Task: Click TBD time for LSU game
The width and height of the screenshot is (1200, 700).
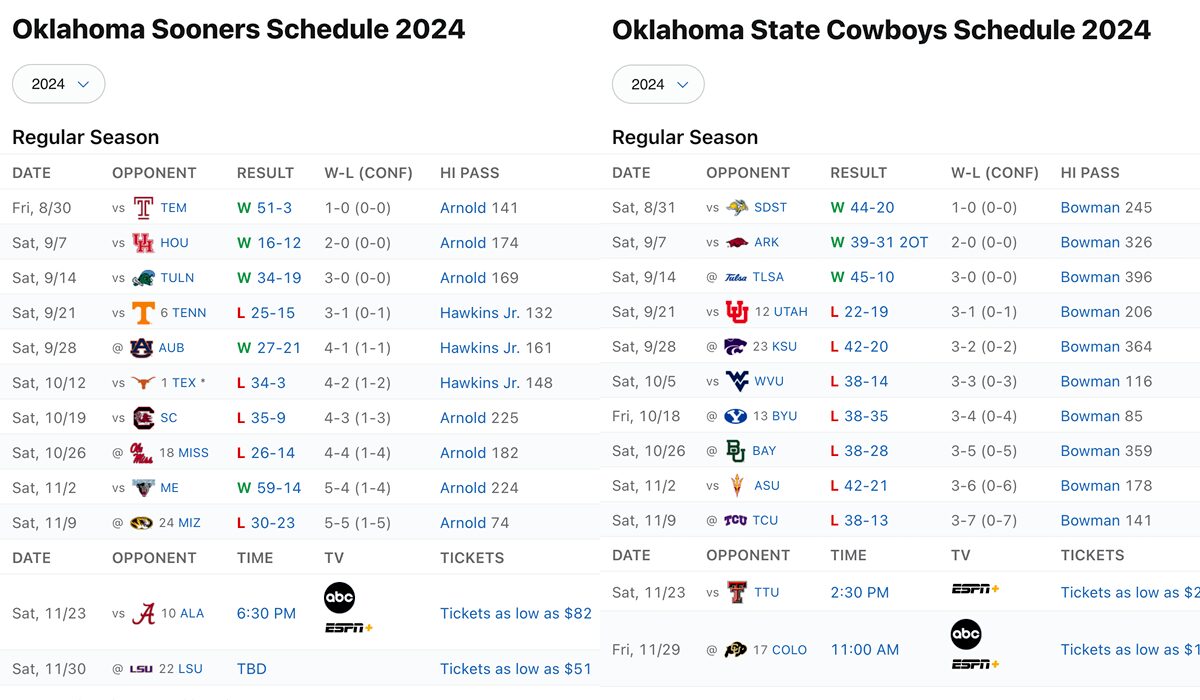Action: pyautogui.click(x=252, y=668)
